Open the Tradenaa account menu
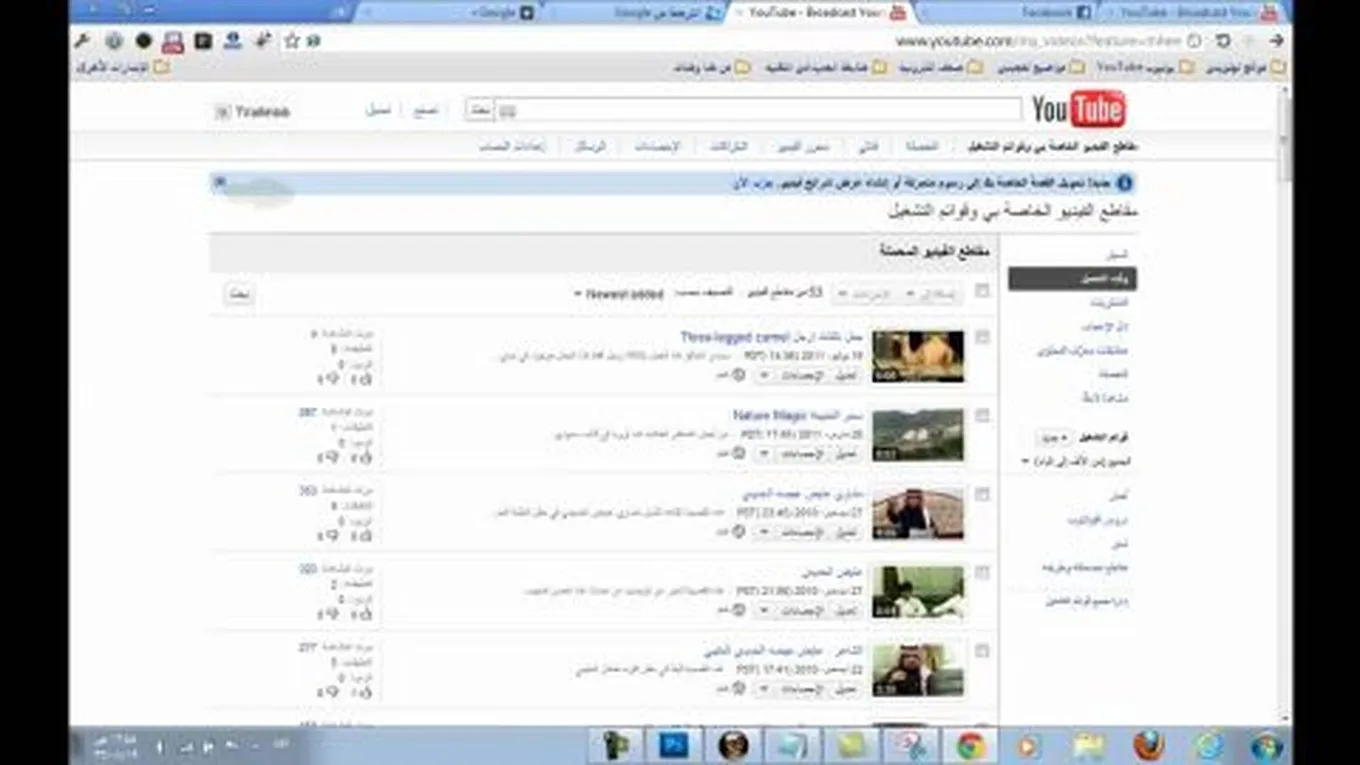The height and width of the screenshot is (765, 1360). pyautogui.click(x=254, y=112)
